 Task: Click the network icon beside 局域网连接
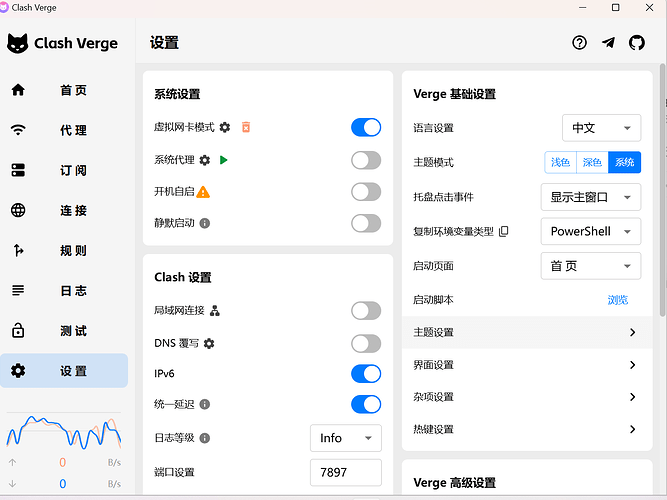[x=215, y=311]
